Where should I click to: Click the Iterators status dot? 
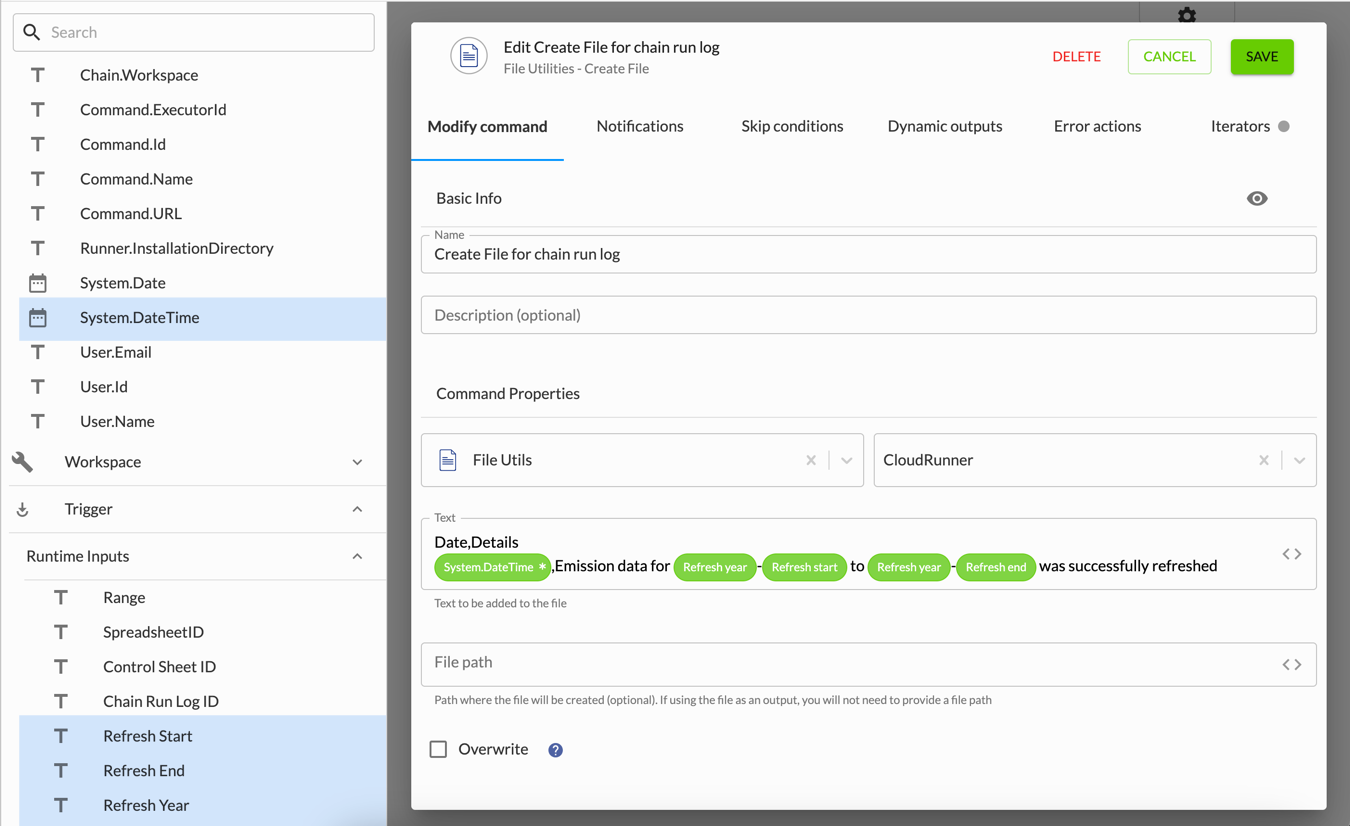coord(1284,127)
